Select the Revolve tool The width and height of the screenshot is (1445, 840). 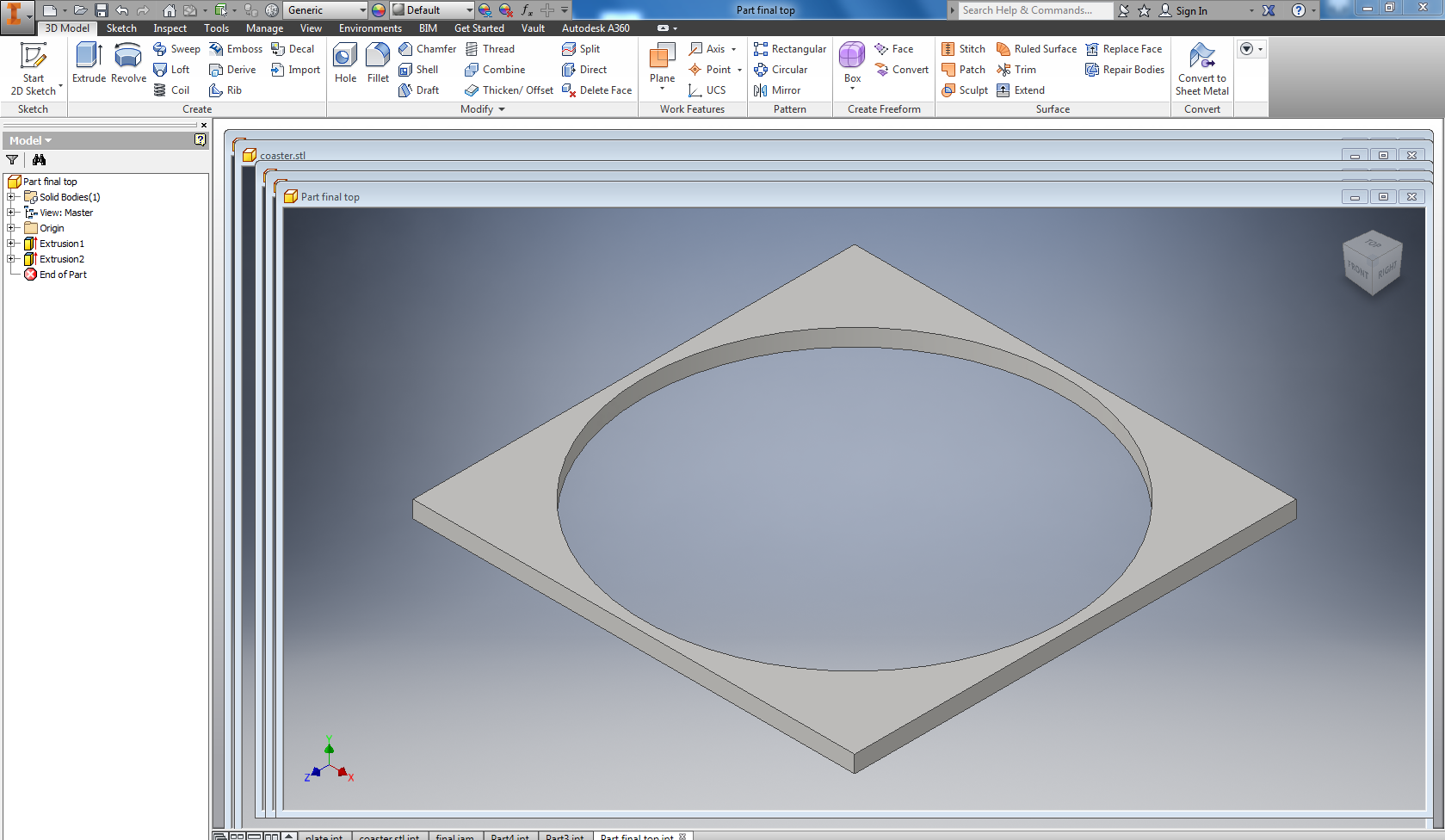tap(128, 63)
